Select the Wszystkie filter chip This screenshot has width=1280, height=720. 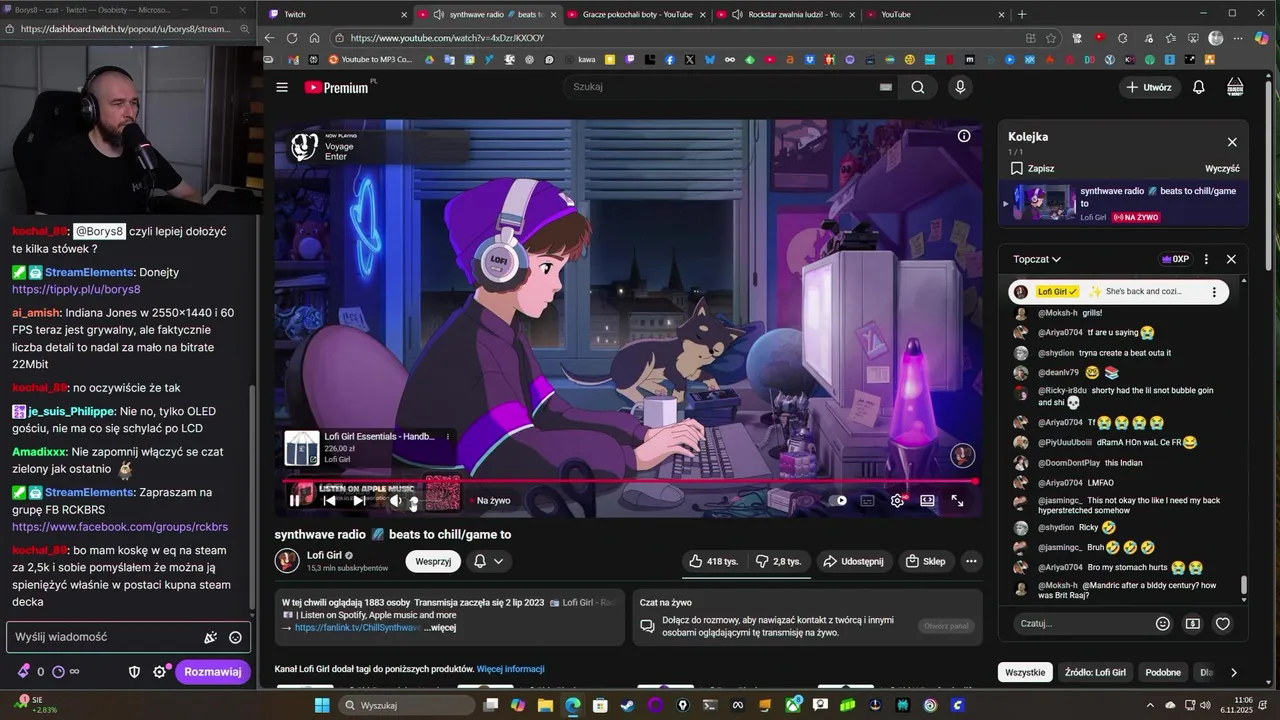(1025, 673)
